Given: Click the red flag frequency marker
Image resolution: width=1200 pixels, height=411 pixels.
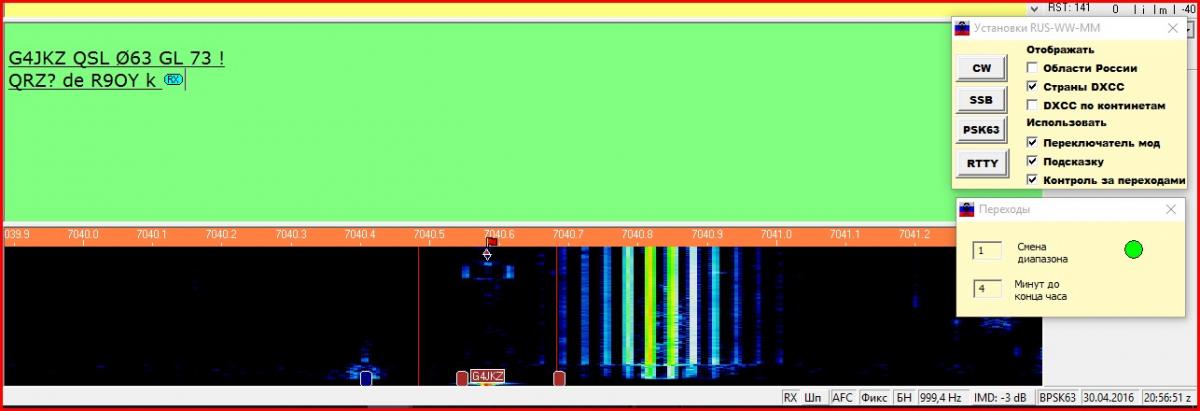Looking at the screenshot, I should (x=492, y=242).
